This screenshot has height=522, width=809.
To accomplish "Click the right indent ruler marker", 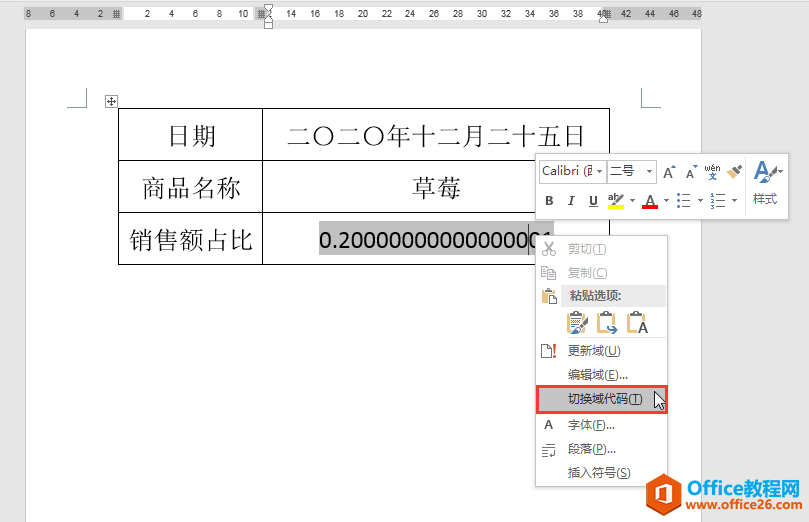I will (603, 18).
